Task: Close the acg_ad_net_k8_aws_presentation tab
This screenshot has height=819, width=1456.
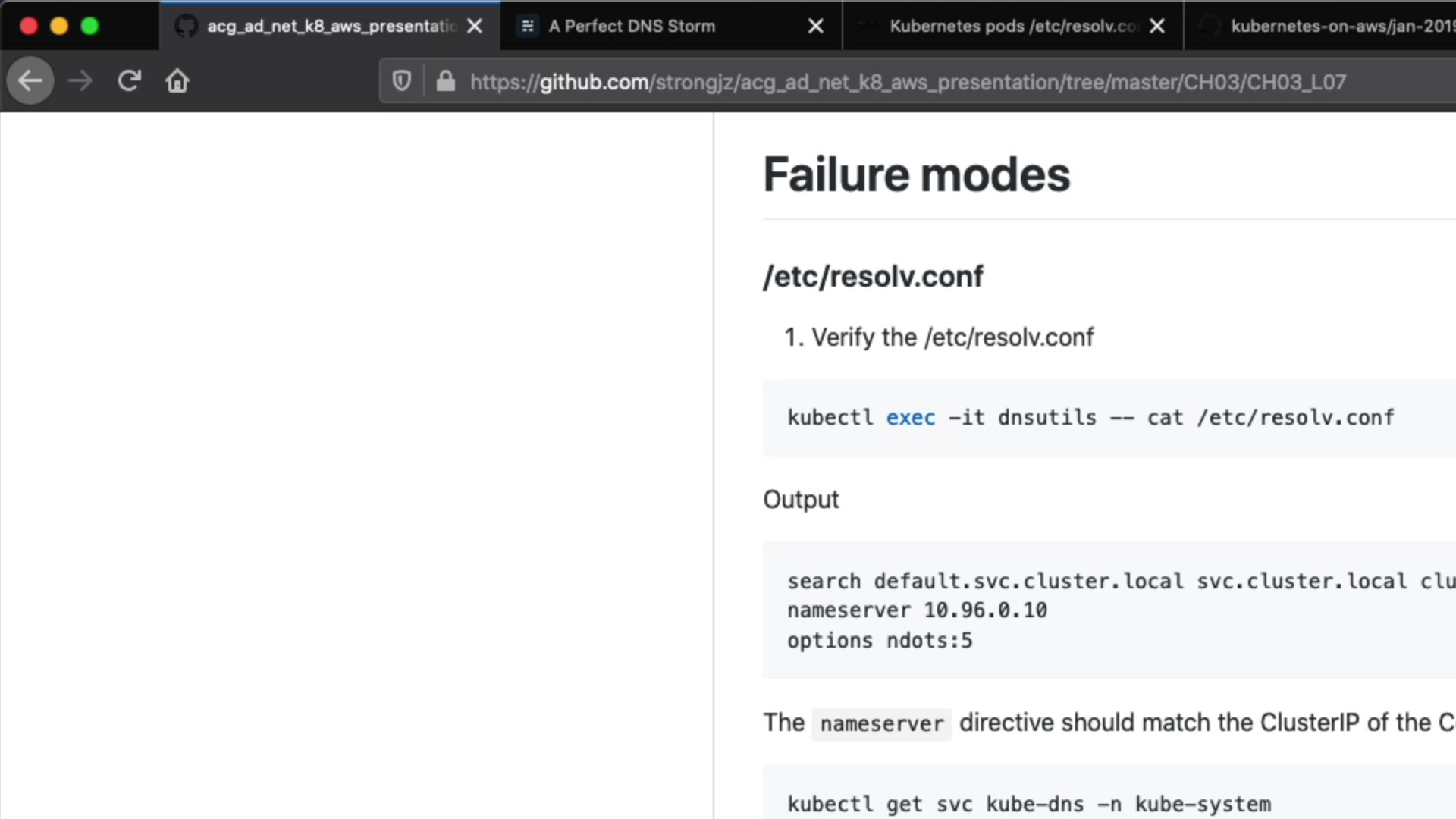Action: pos(475,27)
